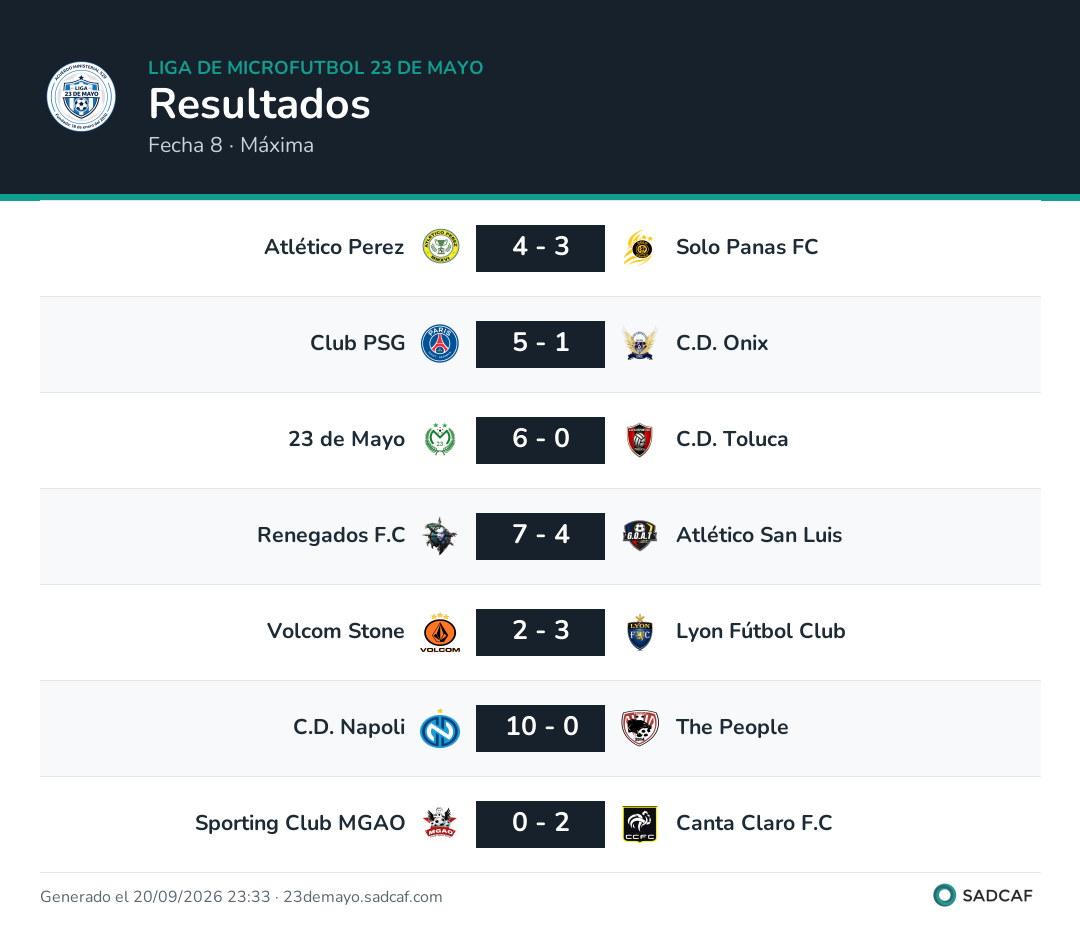
Task: Click The People team crest
Action: click(x=640, y=728)
